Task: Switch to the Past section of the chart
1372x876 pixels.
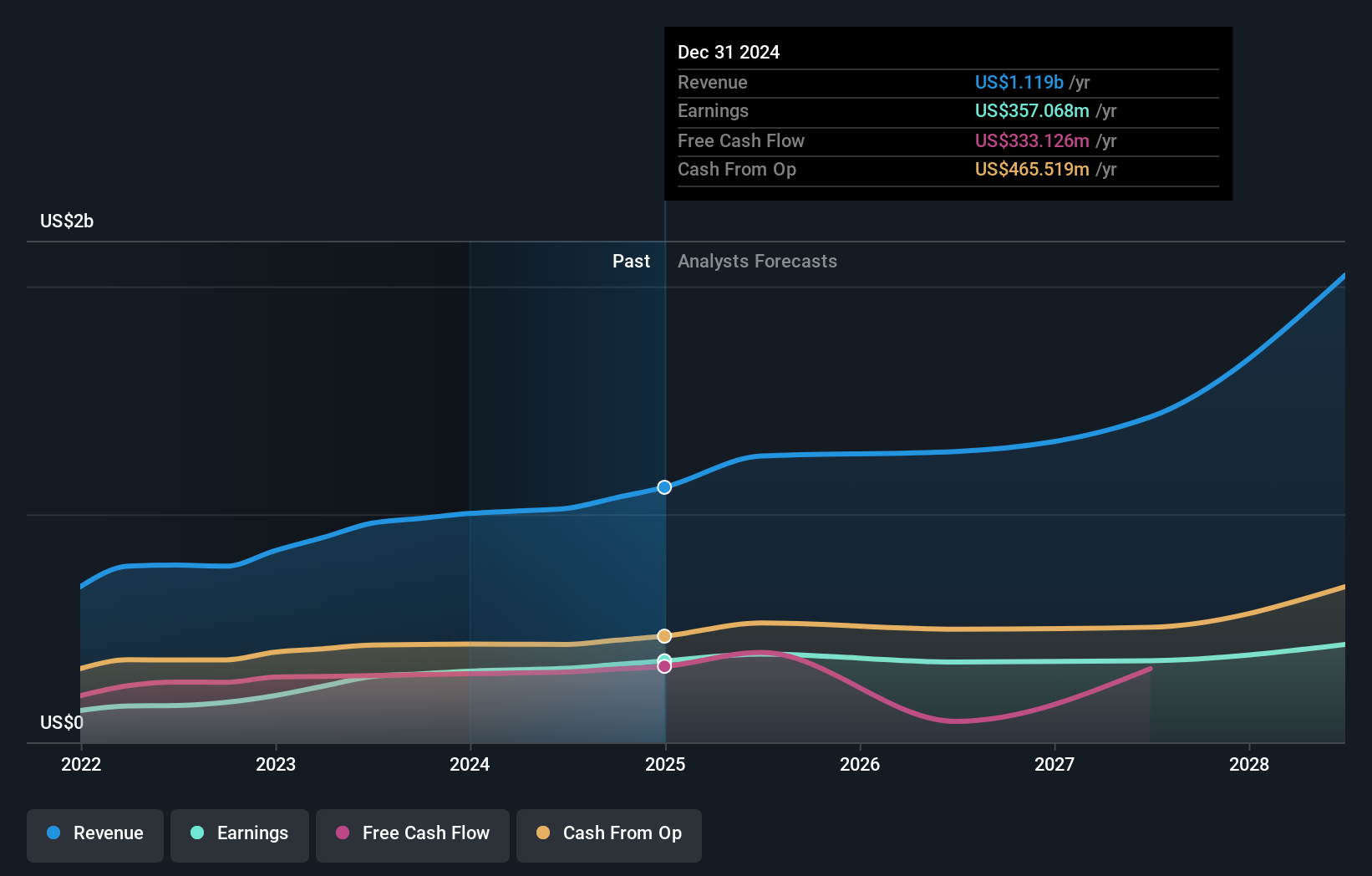Action: (x=631, y=262)
